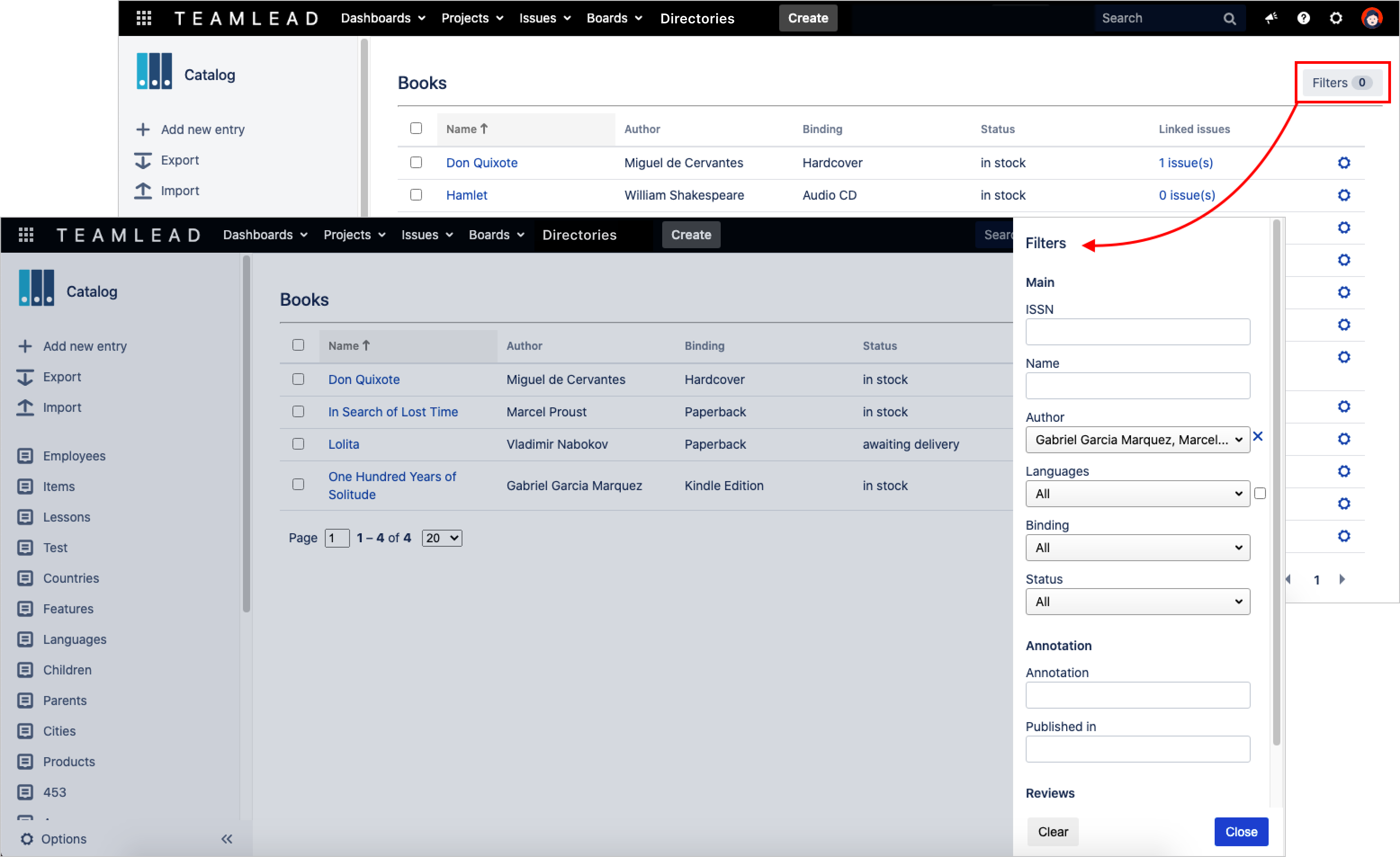
Task: Toggle the checkbox beside the Languages filter
Action: [x=1260, y=494]
